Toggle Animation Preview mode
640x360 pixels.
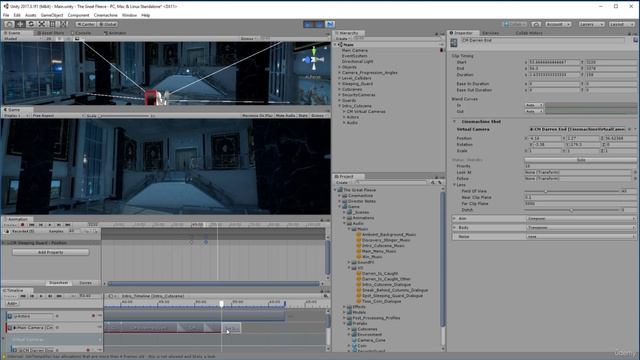point(10,225)
